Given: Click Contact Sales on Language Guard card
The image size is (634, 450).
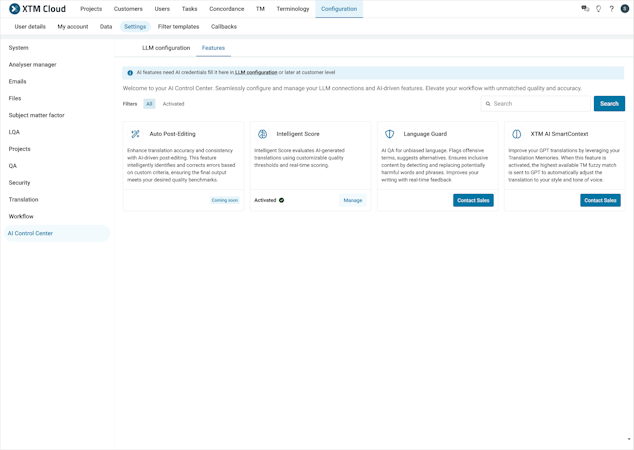Looking at the screenshot, I should pyautogui.click(x=473, y=200).
